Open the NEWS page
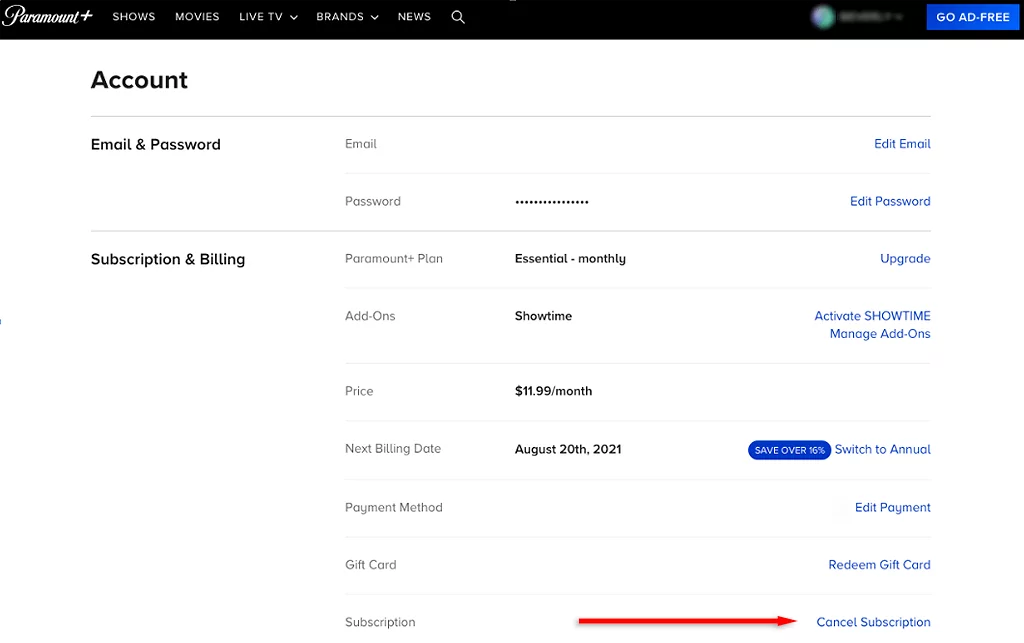This screenshot has height=643, width=1024. click(x=414, y=17)
